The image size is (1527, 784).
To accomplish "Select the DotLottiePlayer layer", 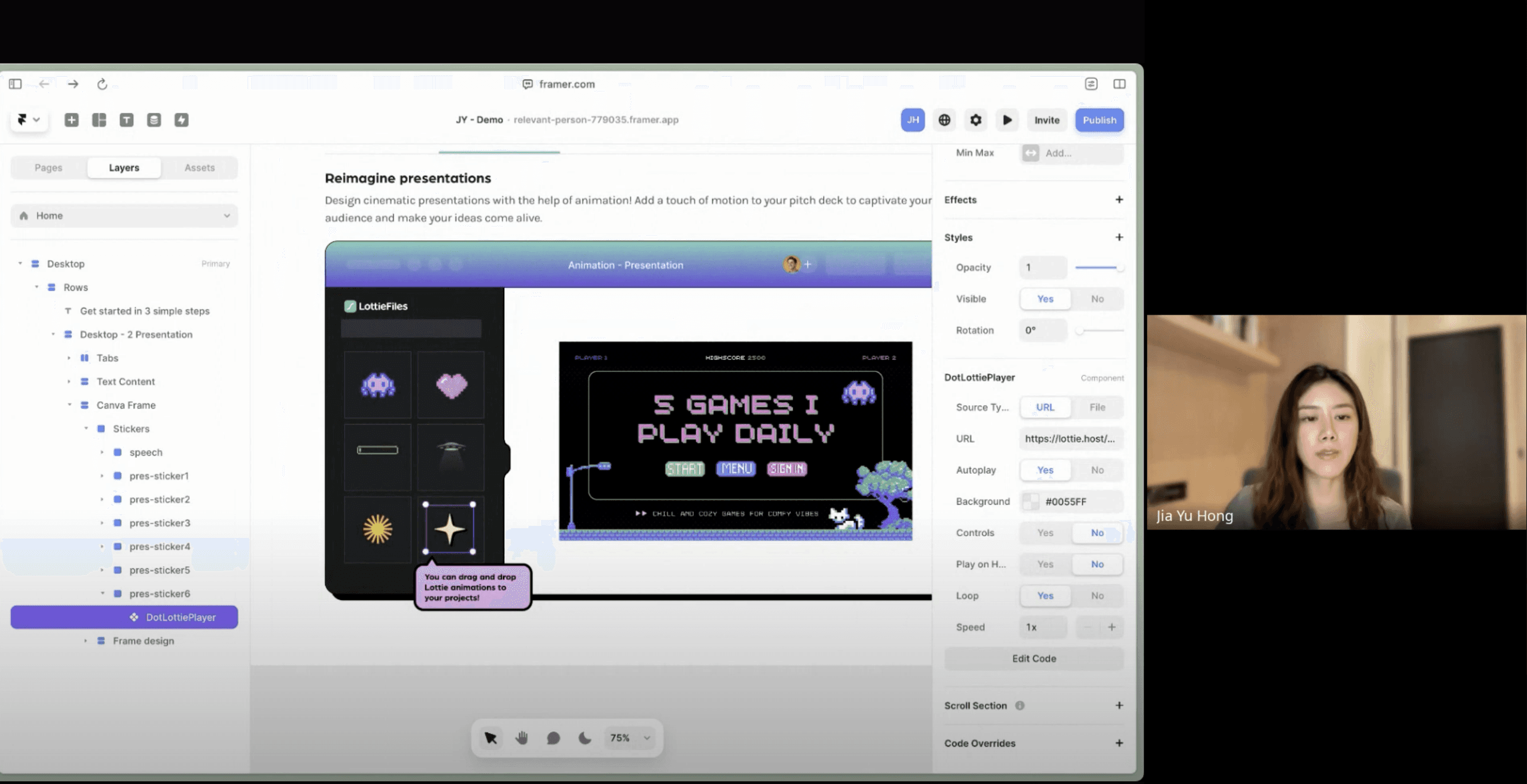I will point(125,617).
